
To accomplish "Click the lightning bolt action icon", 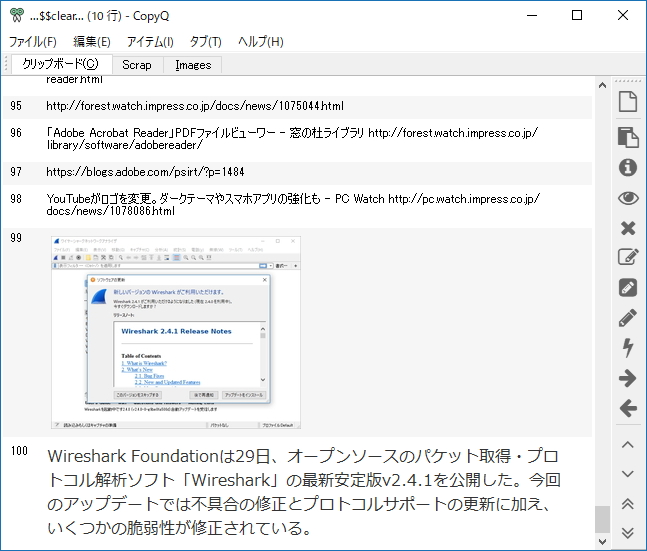I will pos(628,348).
